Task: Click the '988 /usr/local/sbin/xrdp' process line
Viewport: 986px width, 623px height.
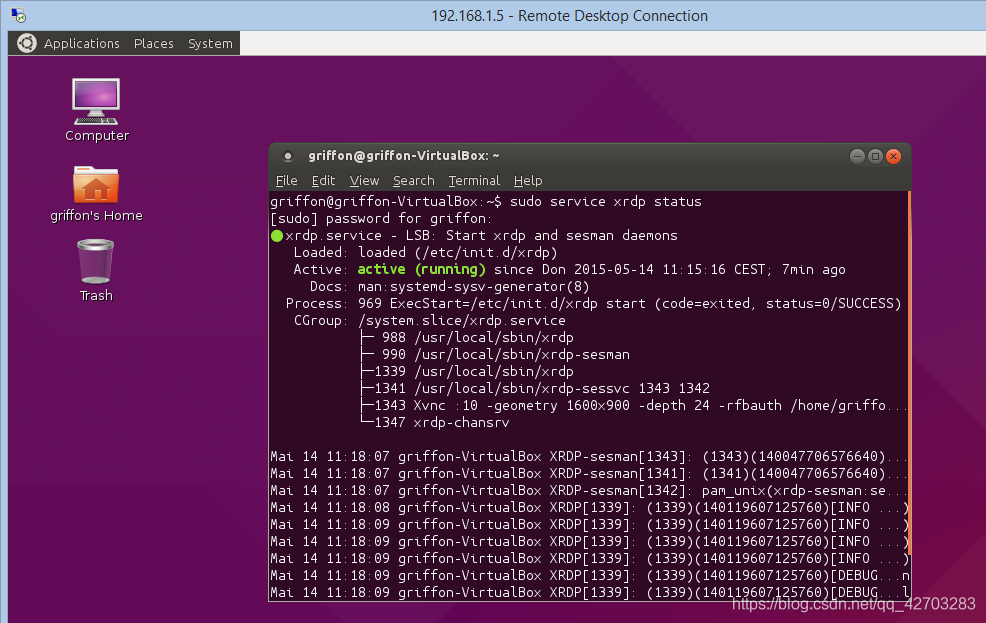Action: pos(467,337)
